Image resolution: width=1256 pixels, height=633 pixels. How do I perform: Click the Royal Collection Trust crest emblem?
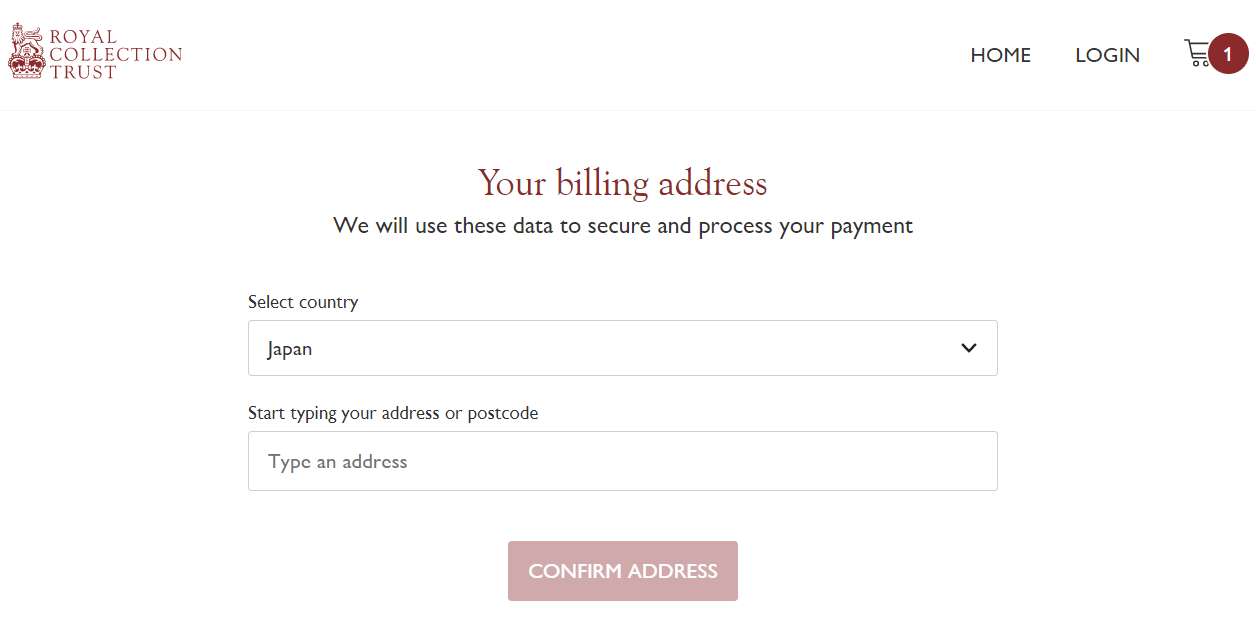point(27,52)
